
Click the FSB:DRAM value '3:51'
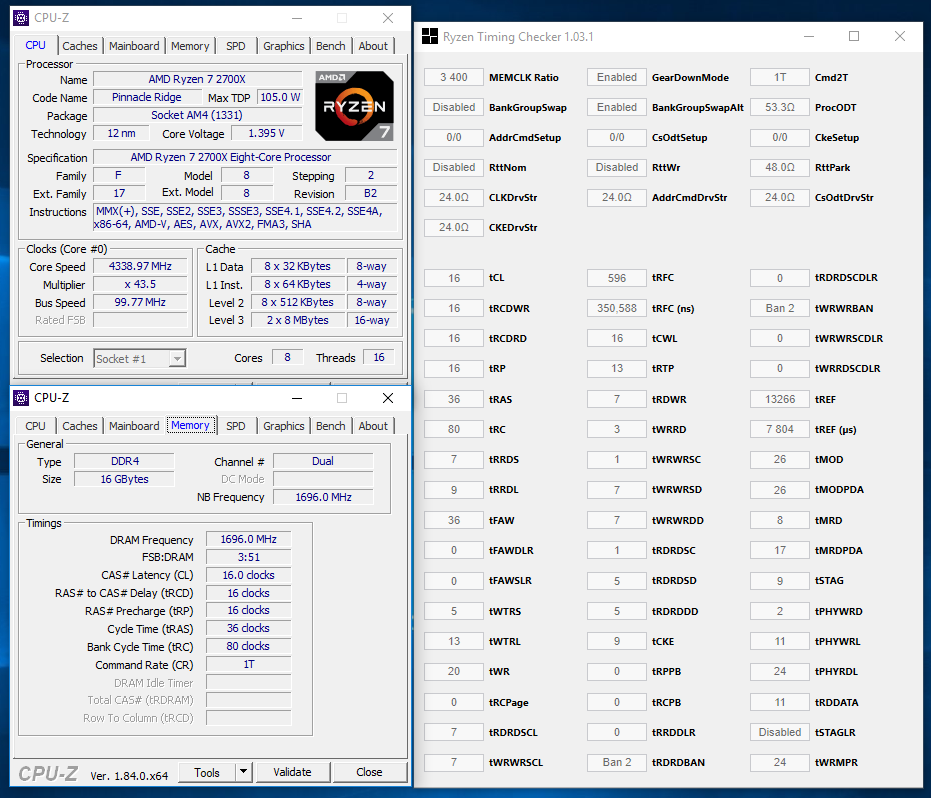(249, 557)
